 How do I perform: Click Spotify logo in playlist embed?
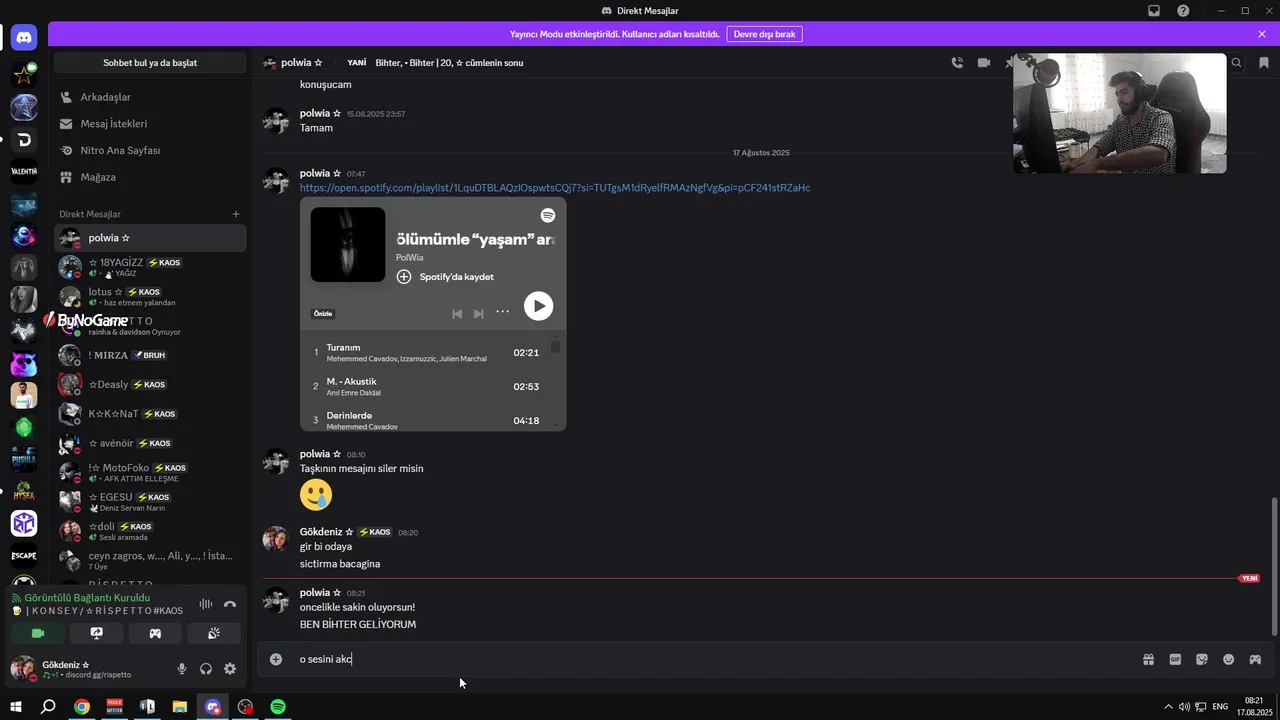(x=548, y=215)
